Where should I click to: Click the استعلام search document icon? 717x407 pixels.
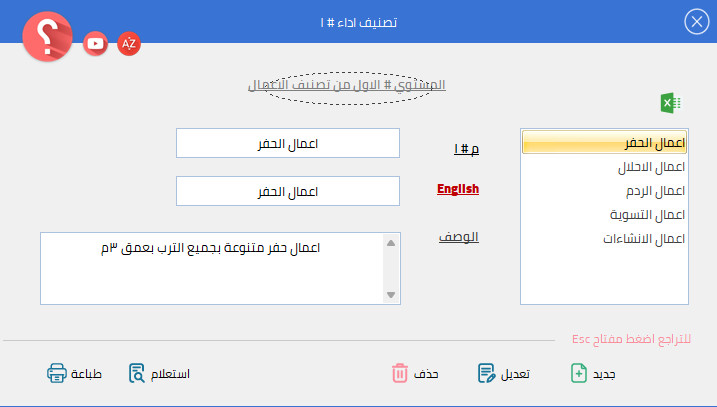137,374
